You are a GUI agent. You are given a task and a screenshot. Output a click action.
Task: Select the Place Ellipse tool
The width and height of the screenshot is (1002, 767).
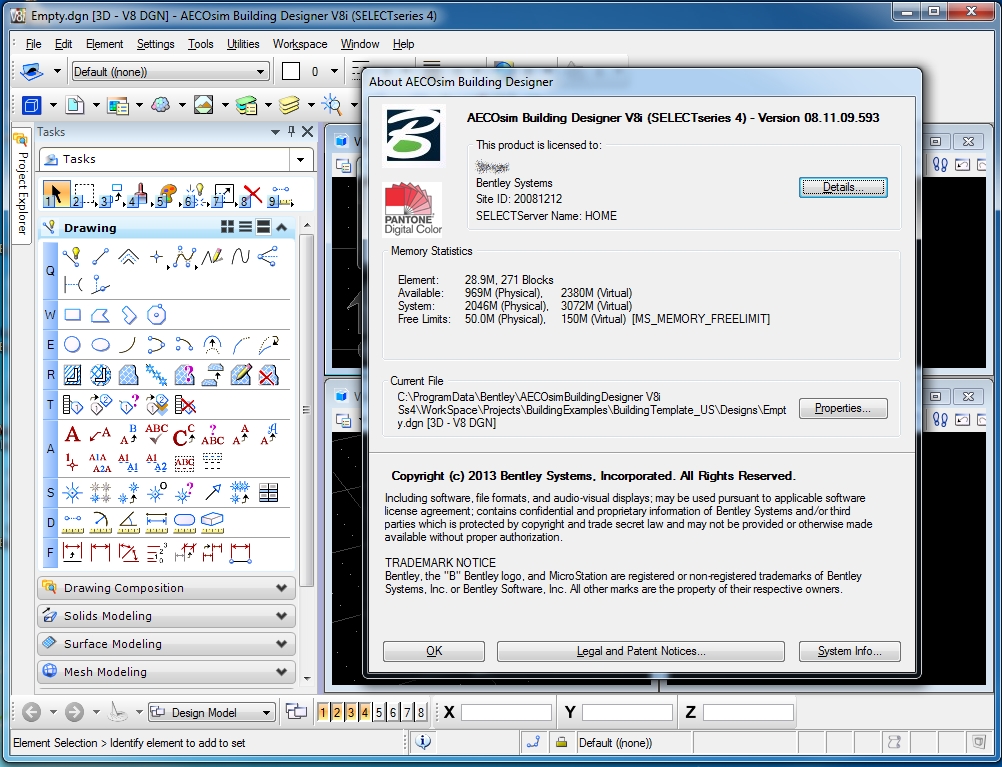(x=100, y=345)
